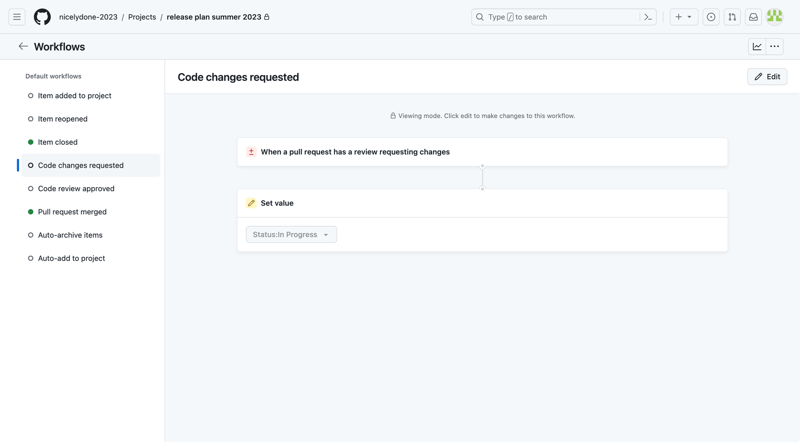The image size is (800, 442).
Task: Select the Auto-archive items workflow
Action: (90, 235)
